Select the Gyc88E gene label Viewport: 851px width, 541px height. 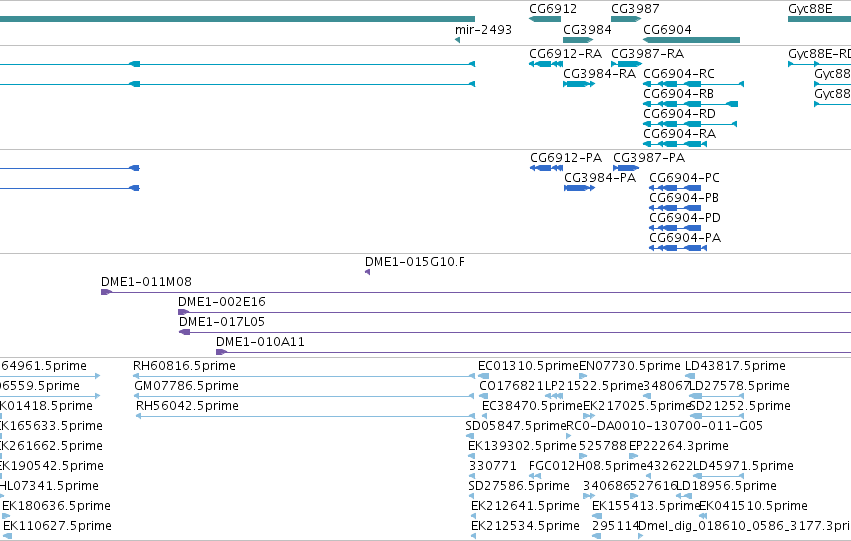click(810, 9)
